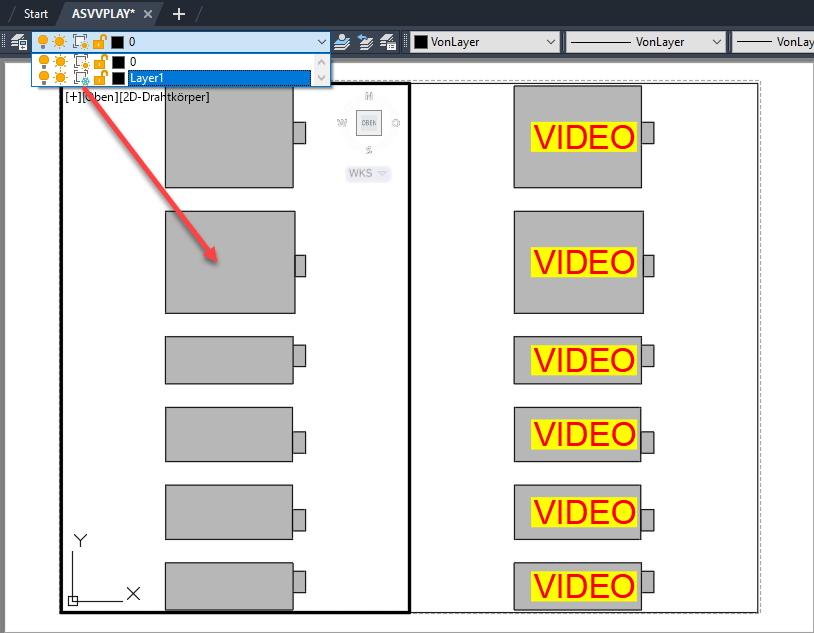This screenshot has width=814, height=633.
Task: Close the ASVVPLAY drawing tab
Action: (148, 14)
